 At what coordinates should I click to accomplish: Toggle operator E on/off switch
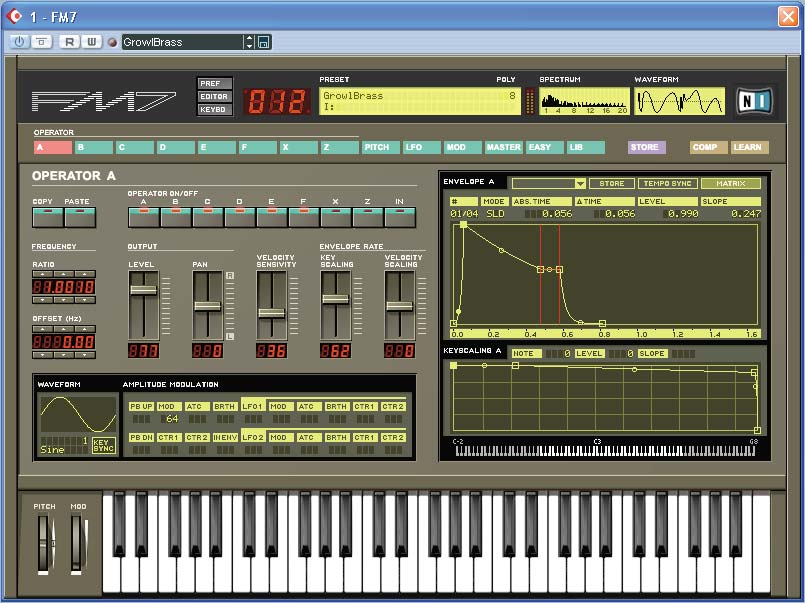pyautogui.click(x=272, y=218)
